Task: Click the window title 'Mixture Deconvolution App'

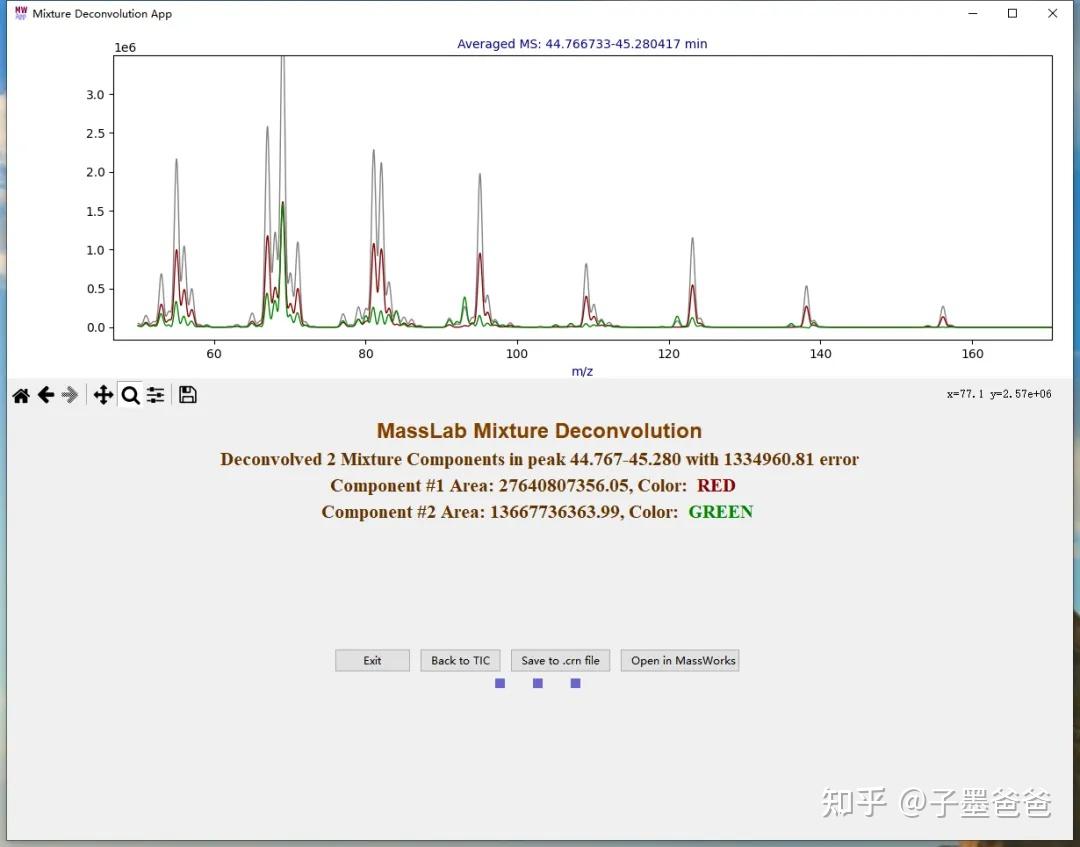Action: click(102, 14)
